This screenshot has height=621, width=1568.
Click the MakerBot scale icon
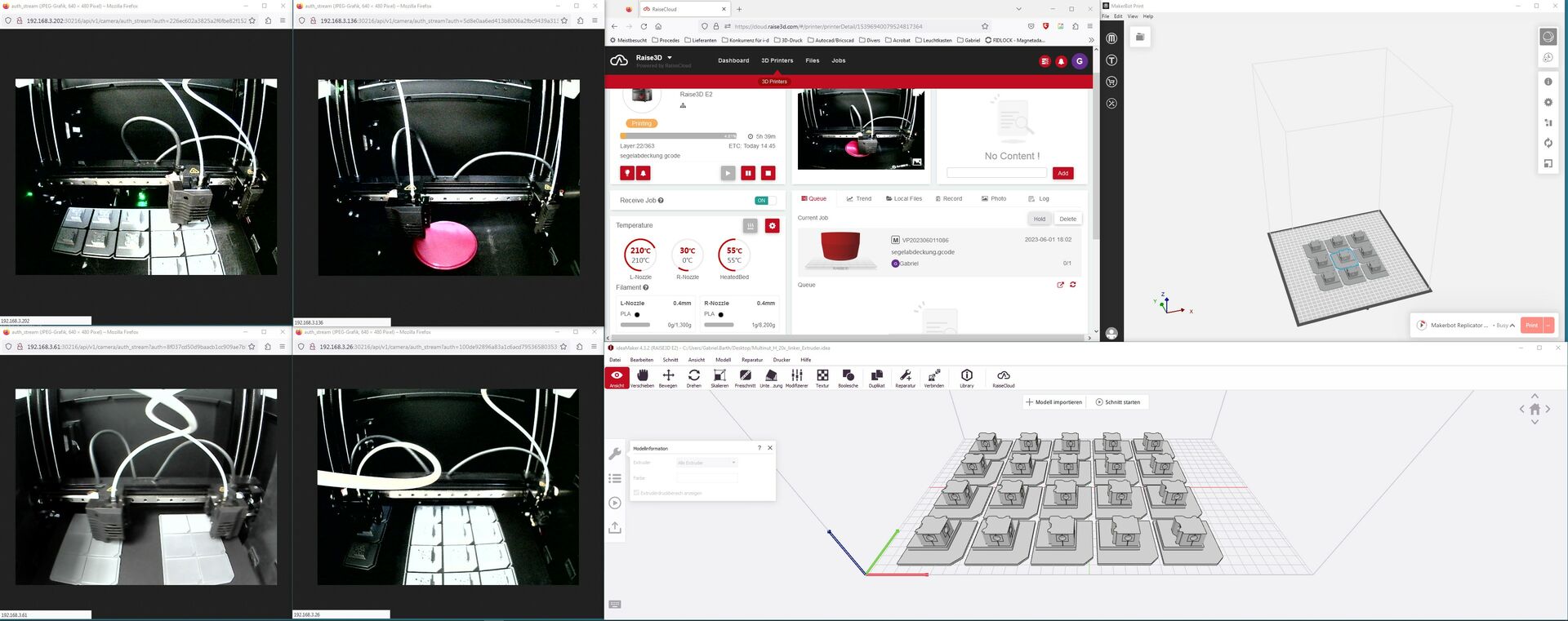click(1548, 163)
